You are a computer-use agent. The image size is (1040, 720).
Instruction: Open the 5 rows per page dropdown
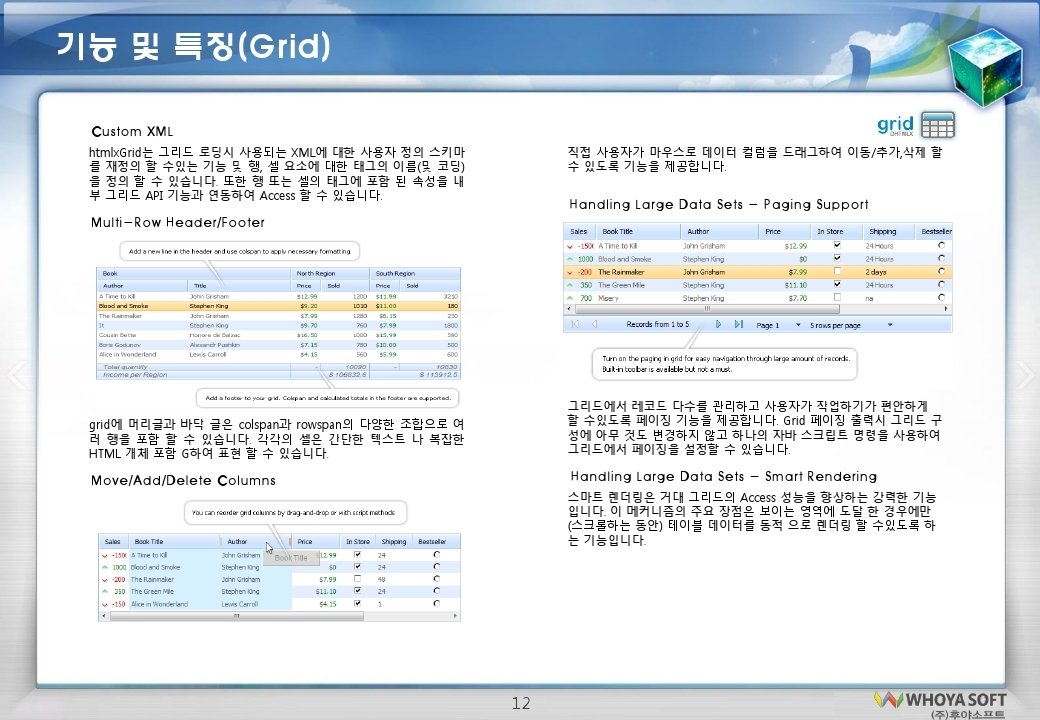(x=889, y=325)
